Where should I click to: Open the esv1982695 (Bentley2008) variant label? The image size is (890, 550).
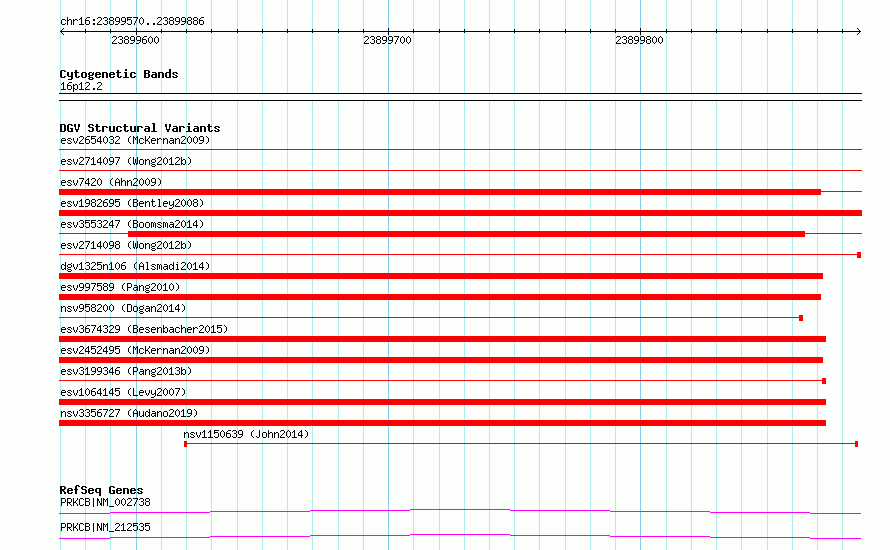tap(132, 203)
